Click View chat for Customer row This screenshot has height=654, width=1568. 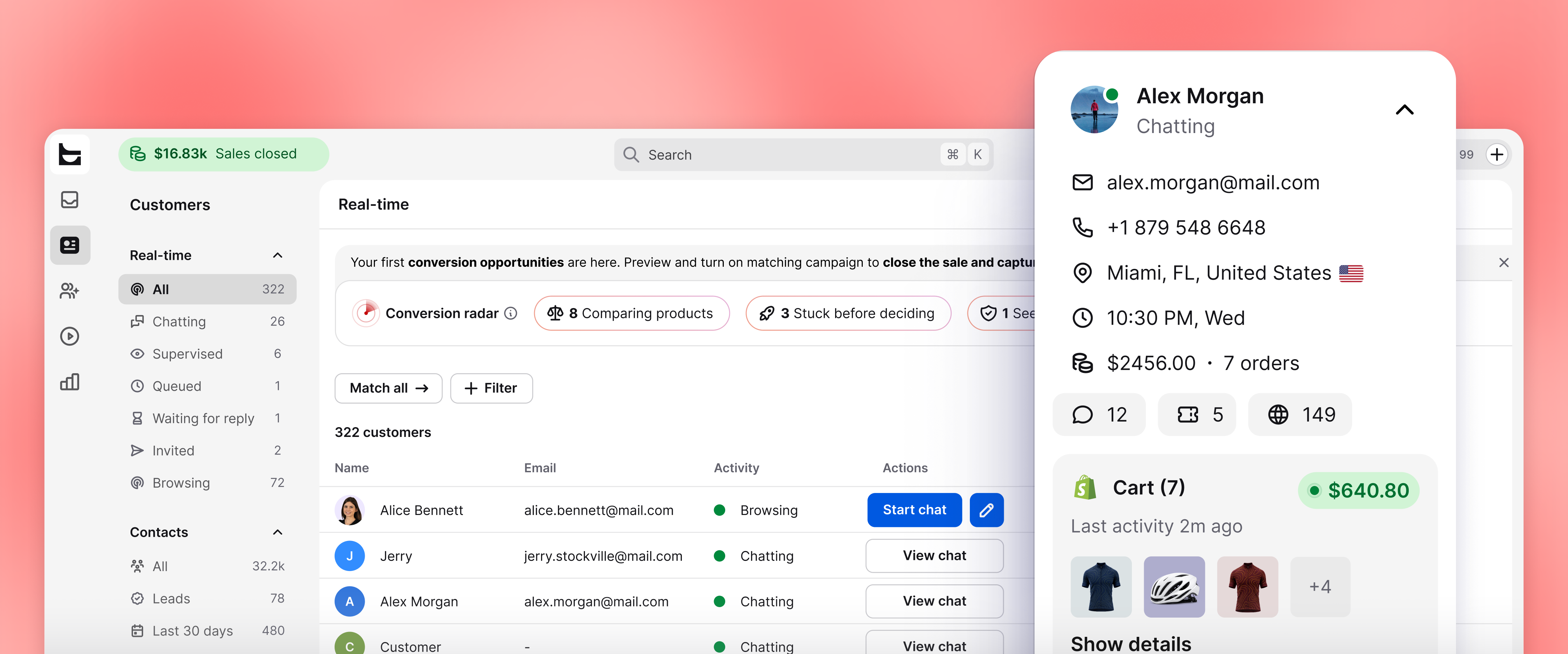[934, 643]
